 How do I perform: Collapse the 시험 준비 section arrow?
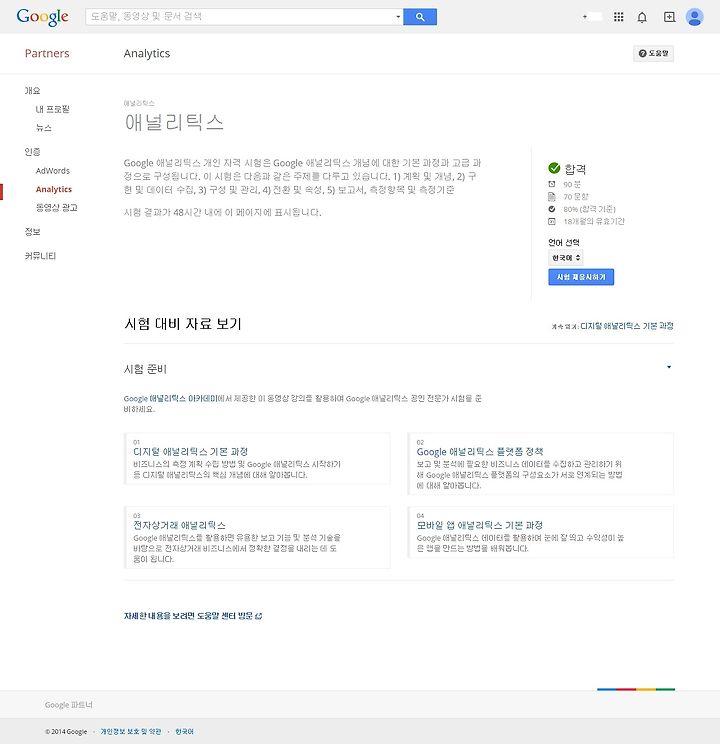coord(669,367)
